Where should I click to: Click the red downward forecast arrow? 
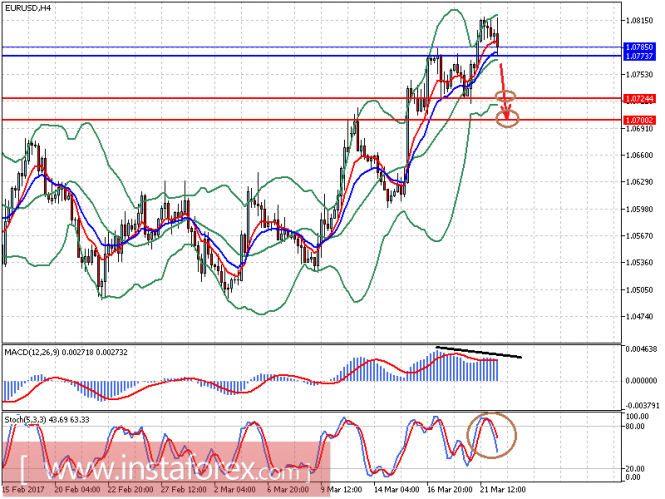pyautogui.click(x=503, y=78)
